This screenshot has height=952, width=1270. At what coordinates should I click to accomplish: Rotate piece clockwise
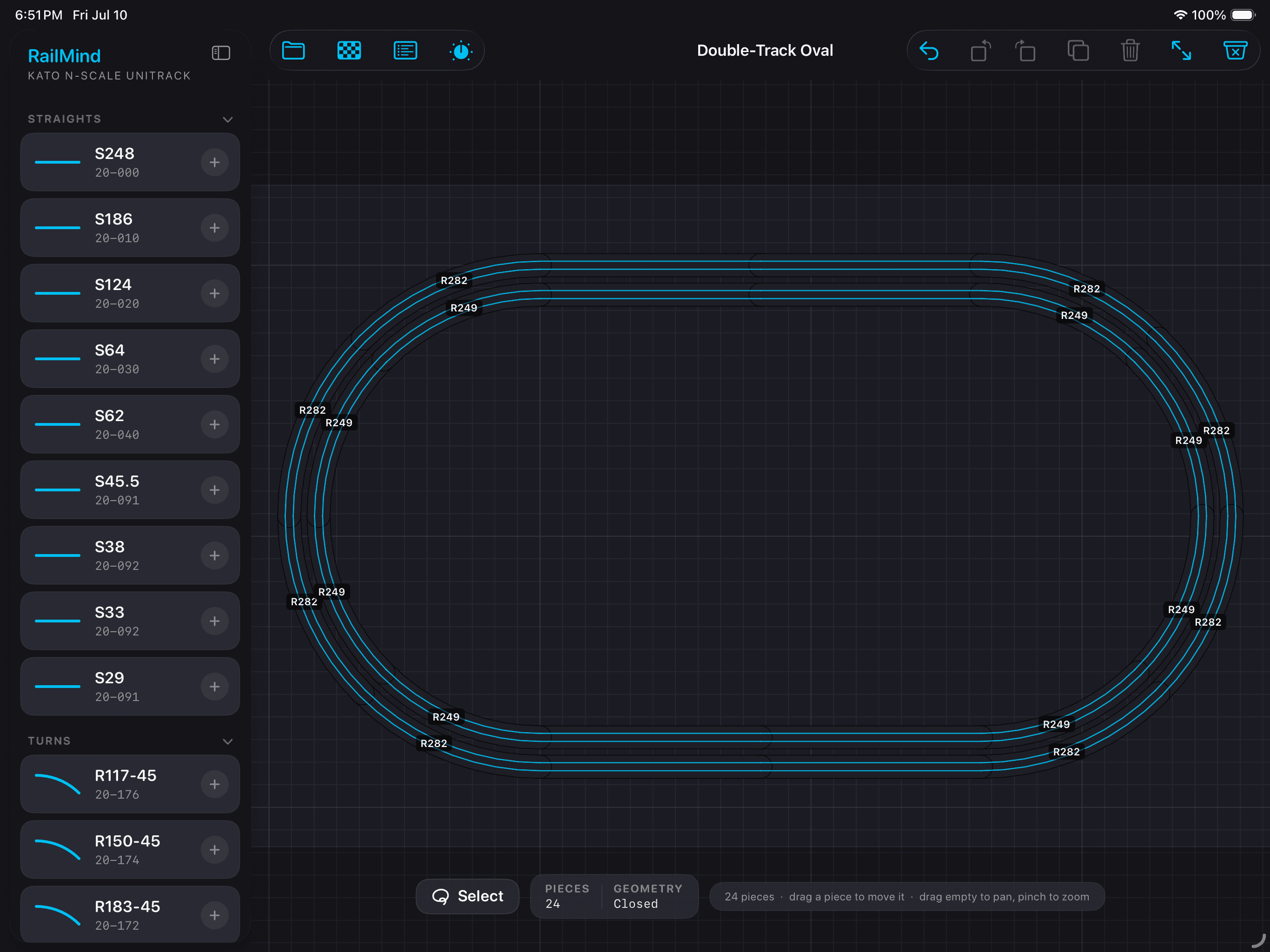click(x=1025, y=51)
